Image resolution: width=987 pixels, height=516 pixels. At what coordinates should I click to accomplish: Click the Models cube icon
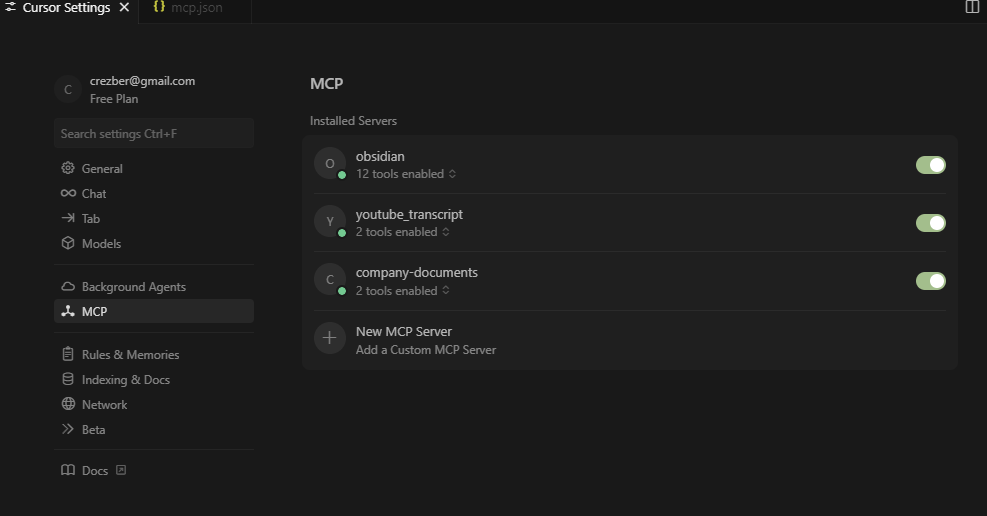coord(68,243)
